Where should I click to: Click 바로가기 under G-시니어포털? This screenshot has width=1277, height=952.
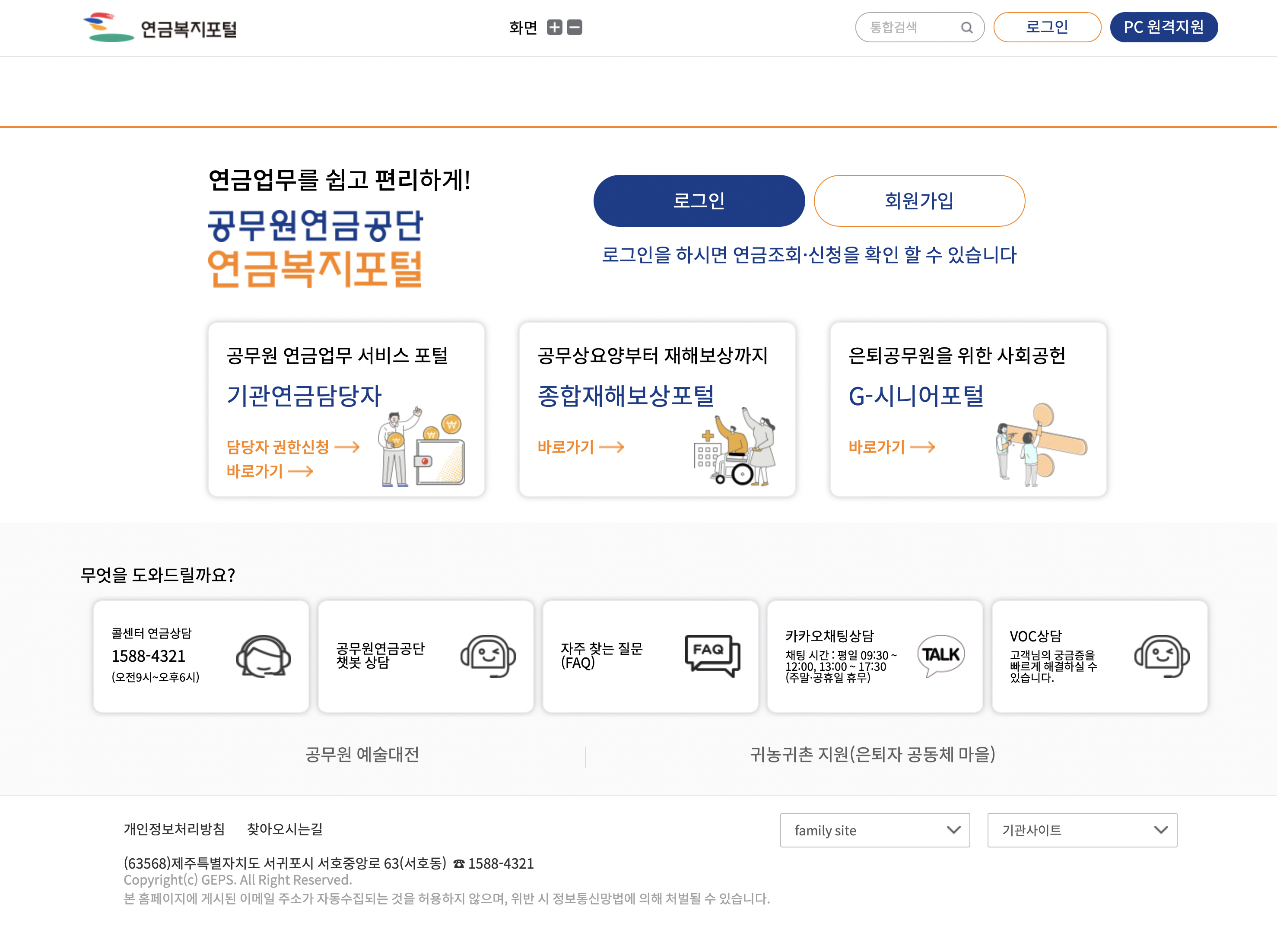tap(877, 447)
